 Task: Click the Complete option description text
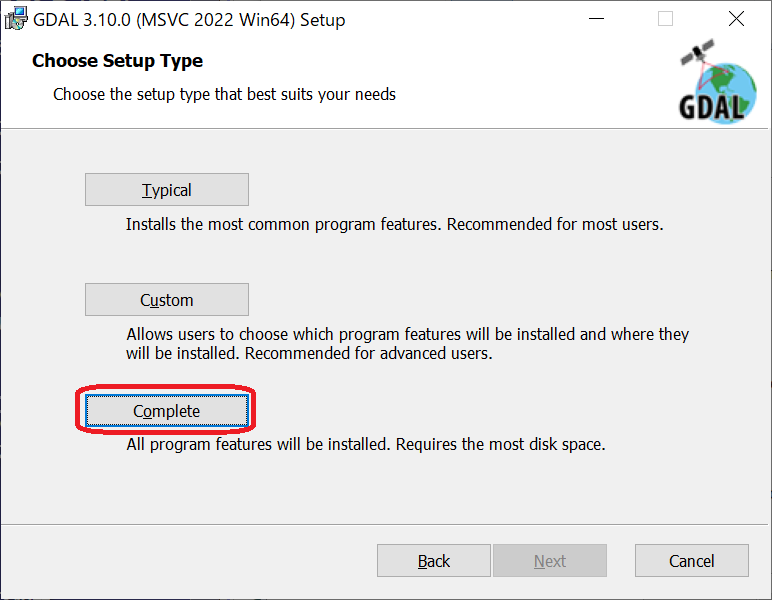click(365, 444)
